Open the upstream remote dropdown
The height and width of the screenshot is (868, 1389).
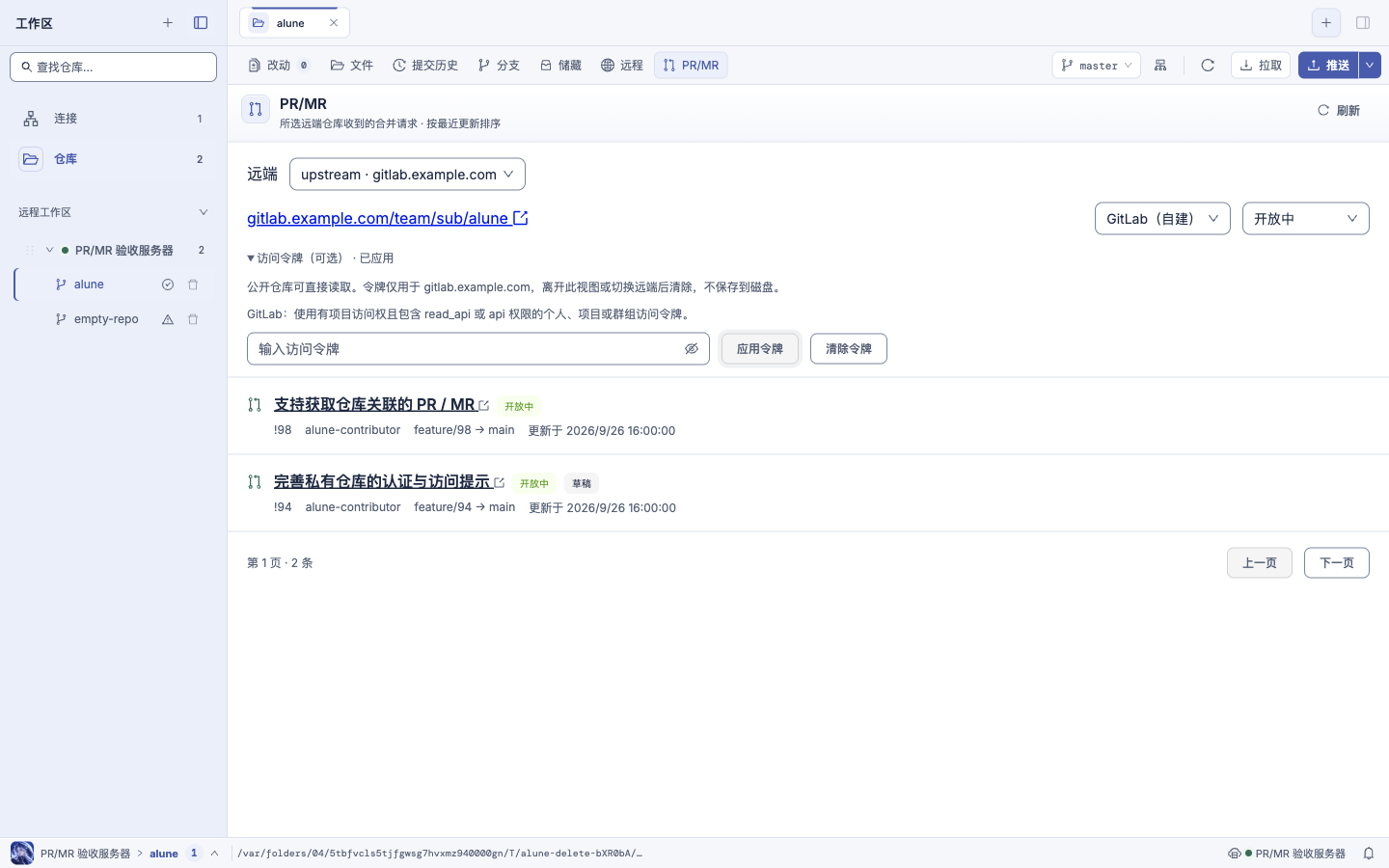coord(407,175)
